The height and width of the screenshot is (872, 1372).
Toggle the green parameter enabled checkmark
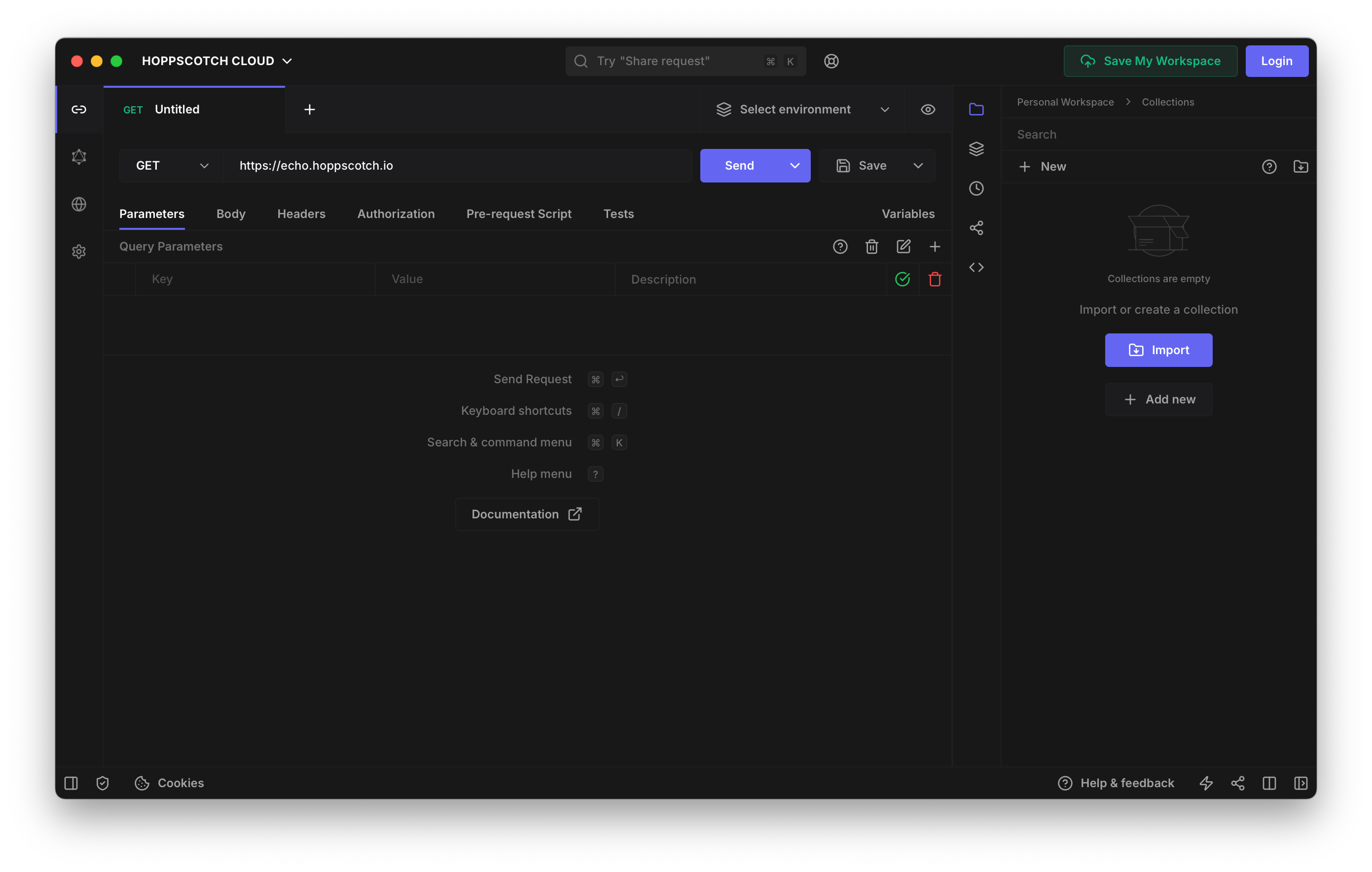[902, 279]
